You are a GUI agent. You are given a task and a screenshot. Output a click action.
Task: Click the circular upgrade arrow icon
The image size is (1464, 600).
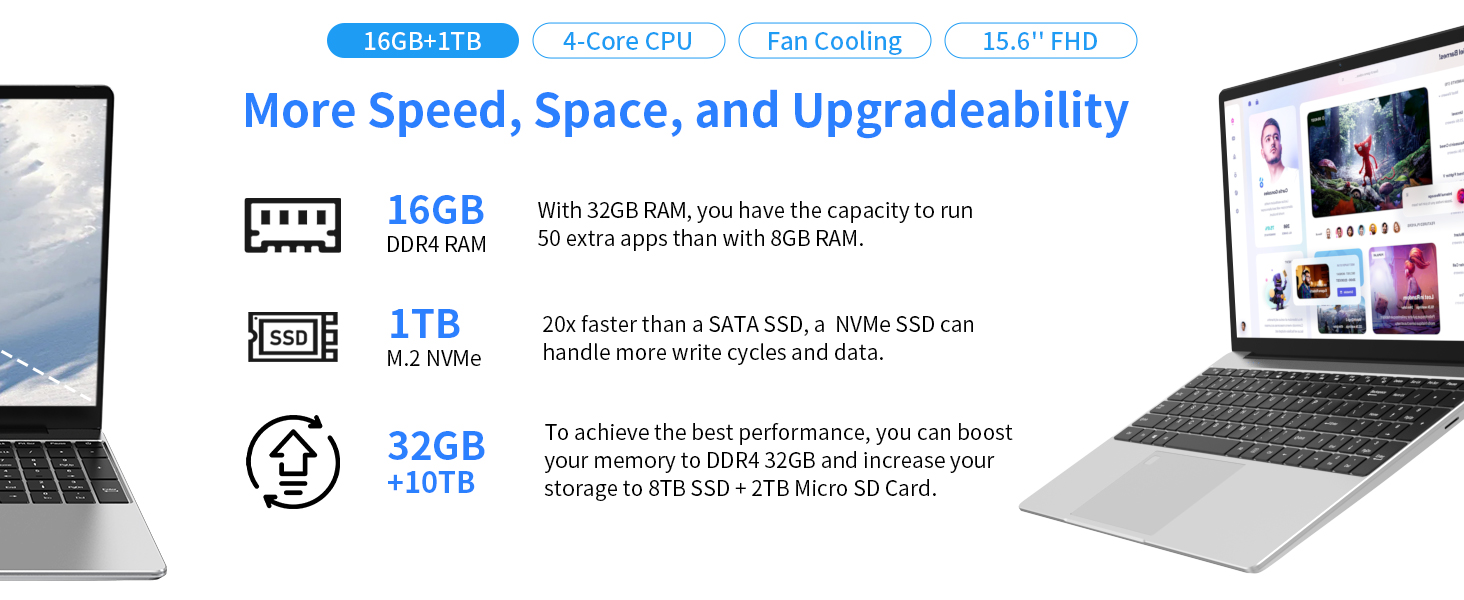tap(293, 462)
